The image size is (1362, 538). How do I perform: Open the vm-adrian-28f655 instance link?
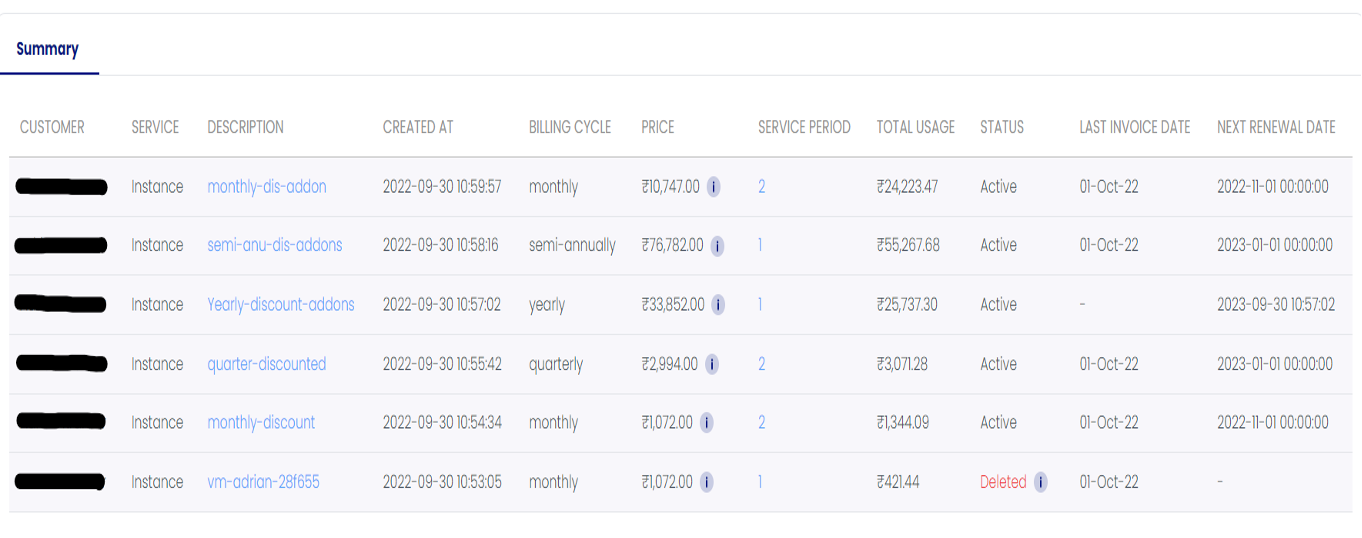264,482
